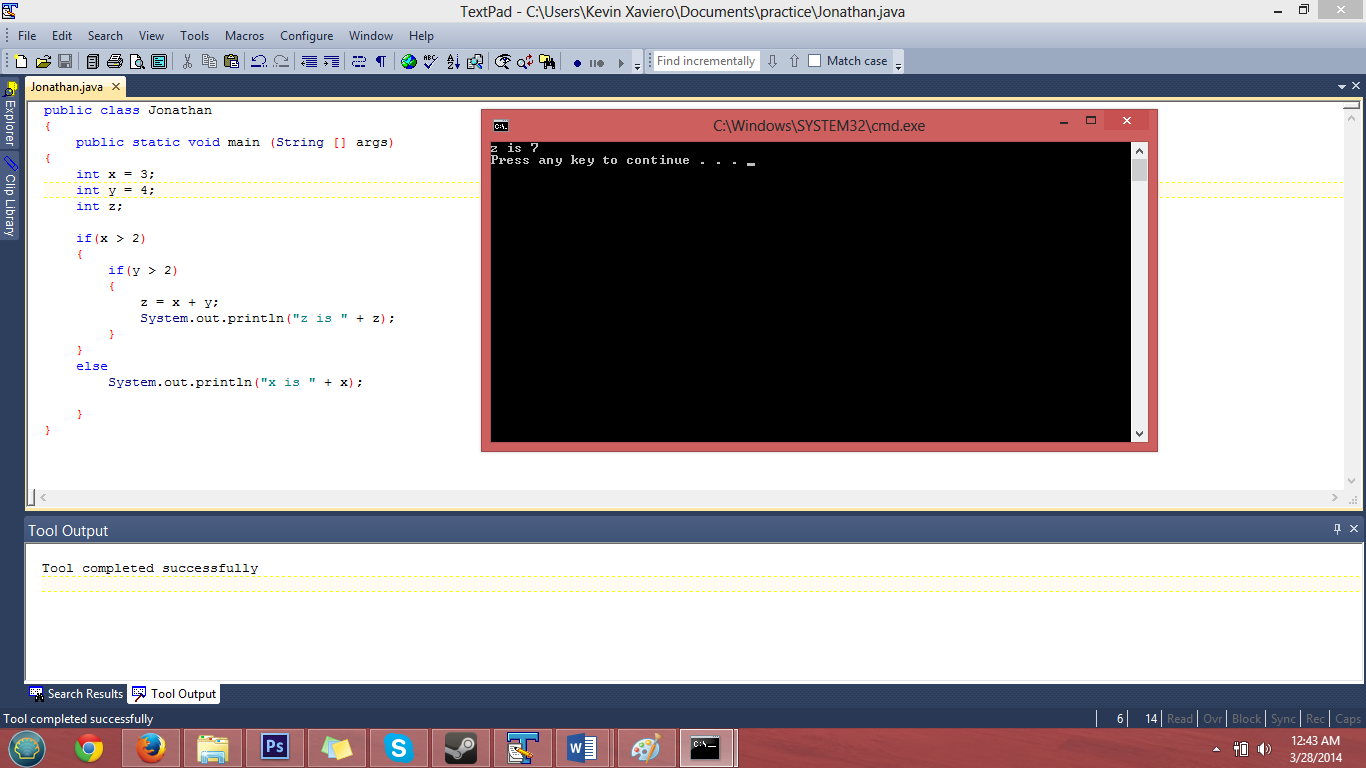The width and height of the screenshot is (1366, 768).
Task: Find previous with the up arrow
Action: coord(794,61)
